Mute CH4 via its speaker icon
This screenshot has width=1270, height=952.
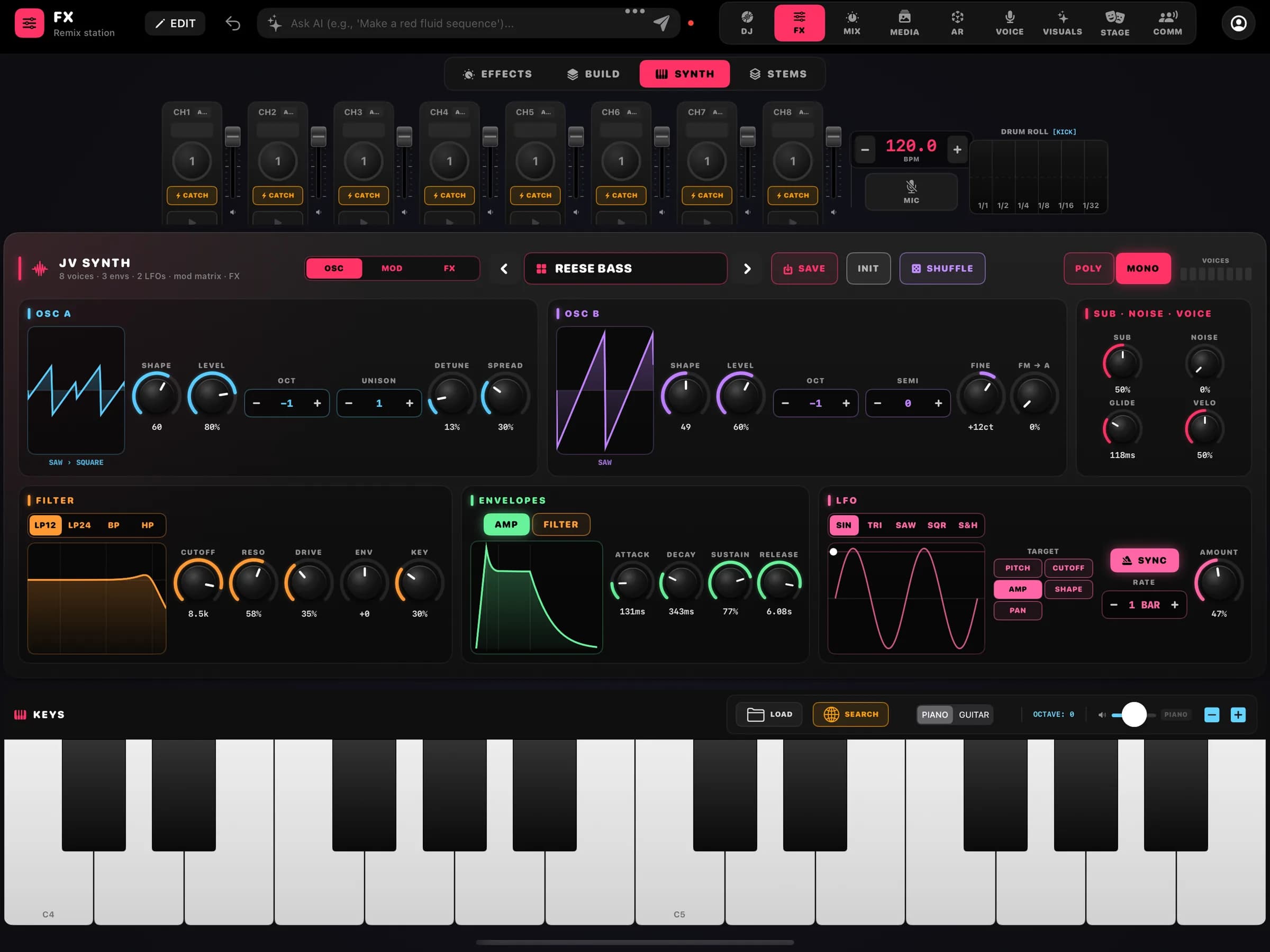pos(489,212)
